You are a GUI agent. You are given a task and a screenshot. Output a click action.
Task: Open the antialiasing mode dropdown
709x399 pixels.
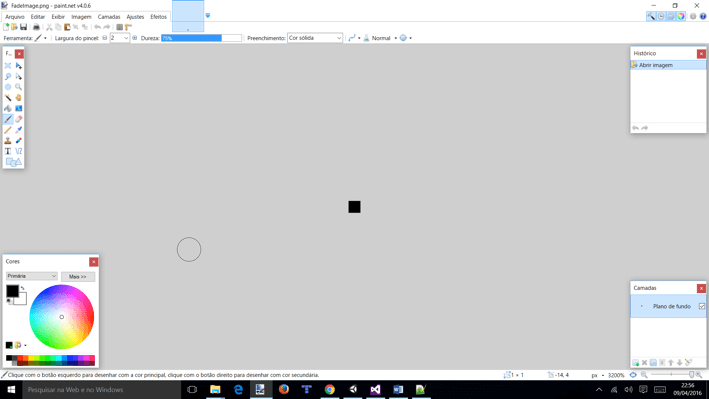point(354,38)
